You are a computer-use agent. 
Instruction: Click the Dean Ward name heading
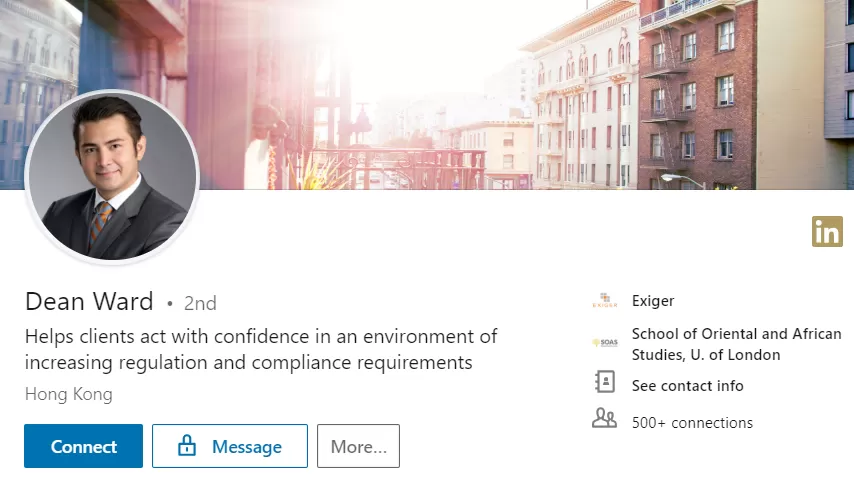pos(89,301)
